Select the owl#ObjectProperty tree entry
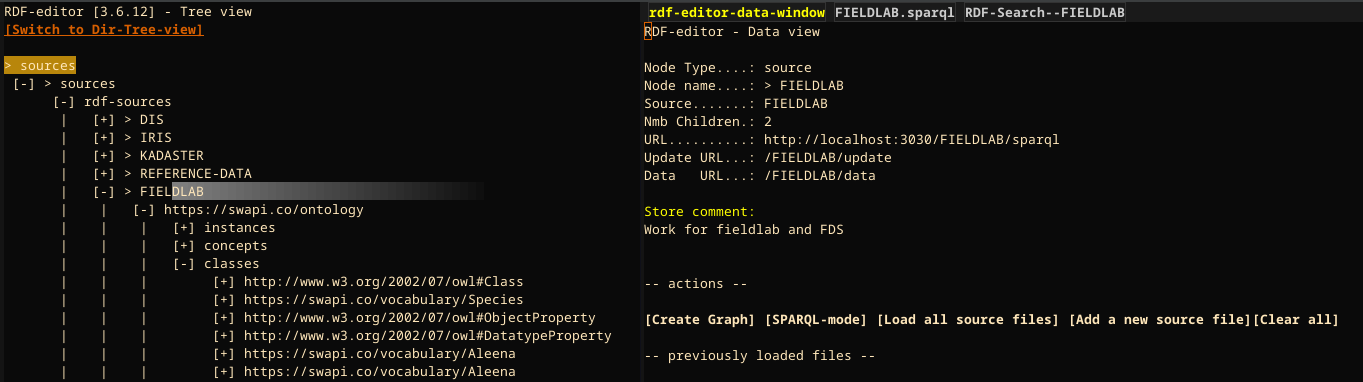The width and height of the screenshot is (1363, 382). 420,318
